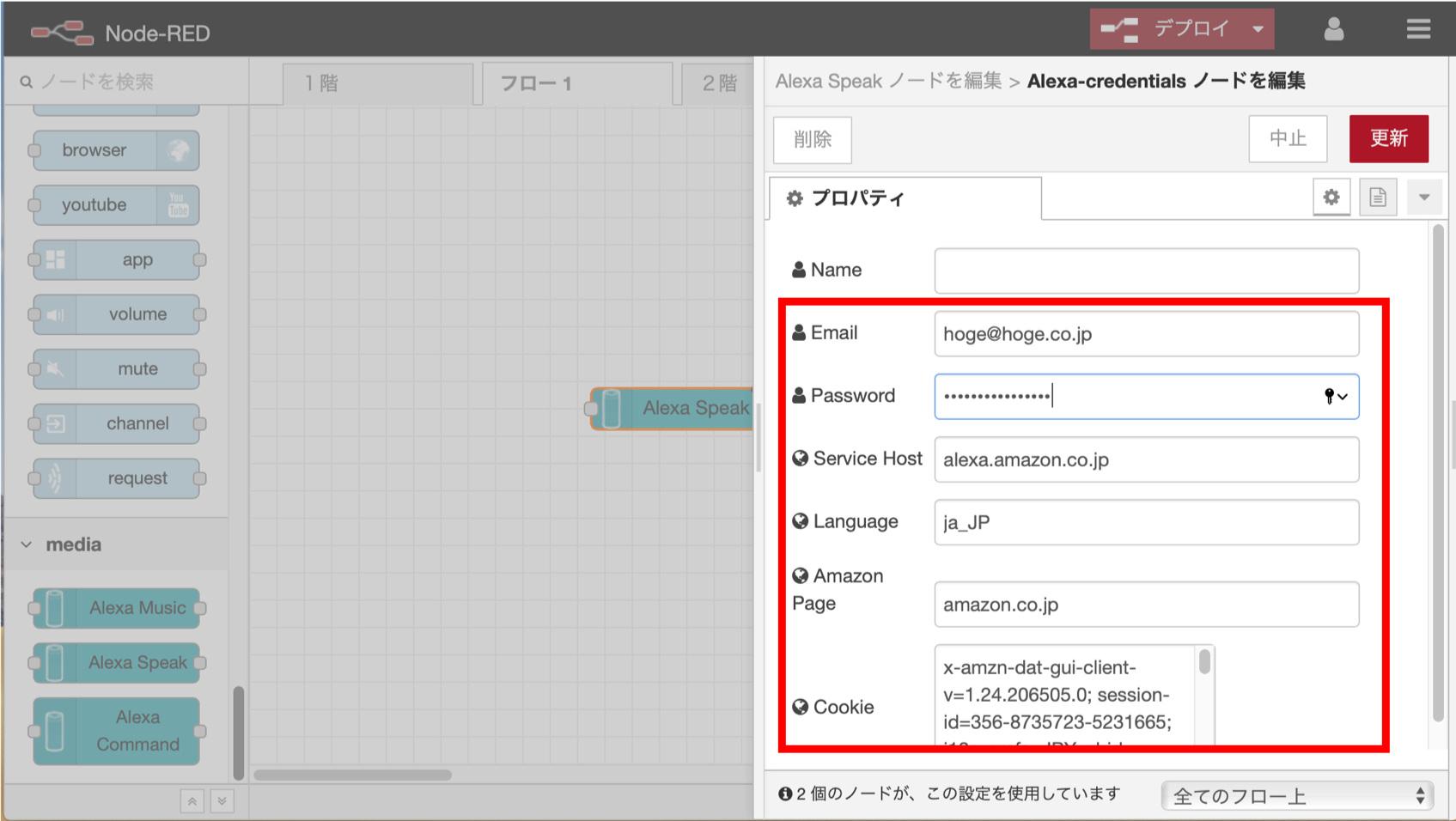Click the Email input field

pyautogui.click(x=1146, y=334)
